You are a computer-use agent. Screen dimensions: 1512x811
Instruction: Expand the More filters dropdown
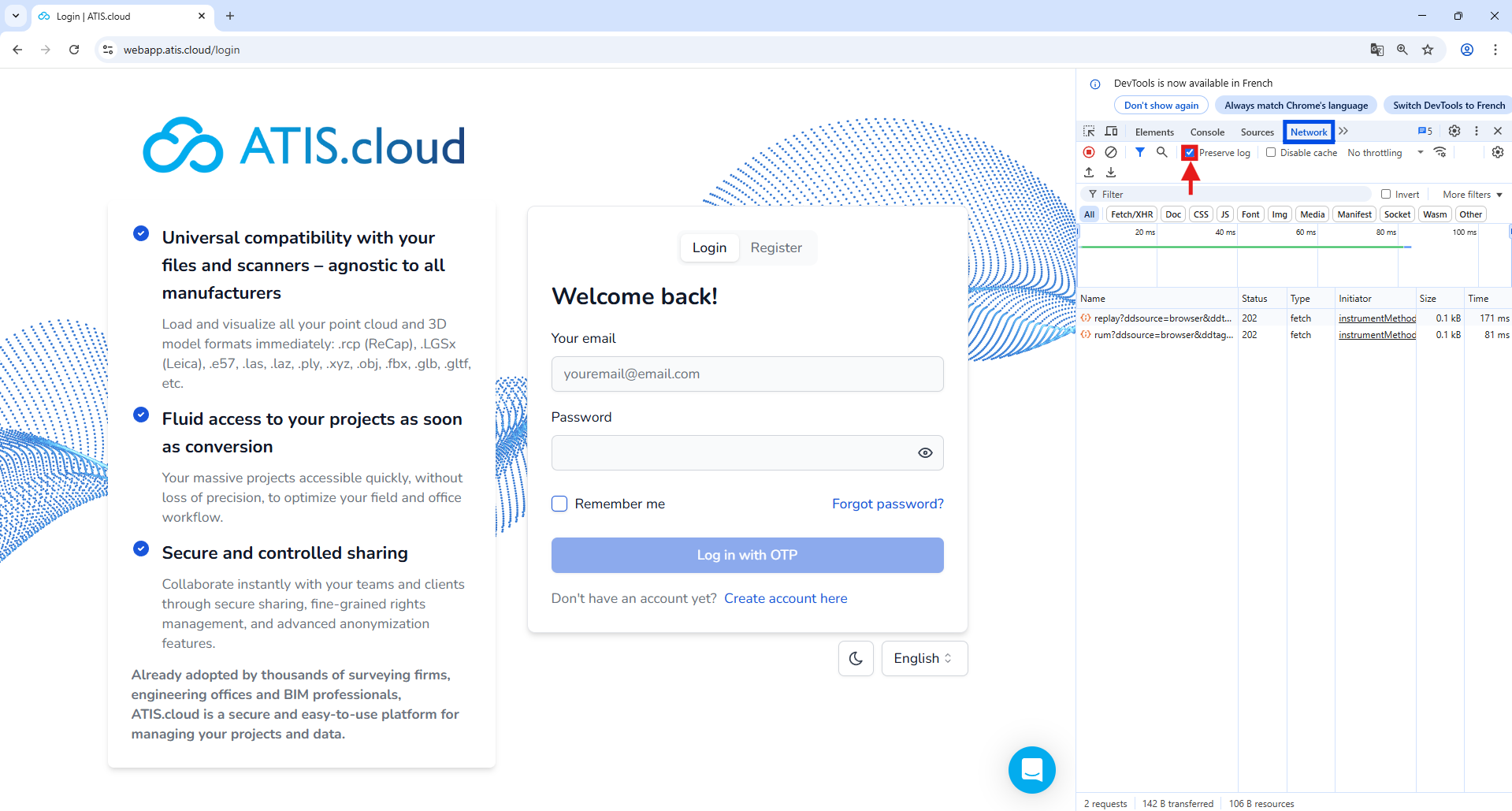tap(1472, 195)
